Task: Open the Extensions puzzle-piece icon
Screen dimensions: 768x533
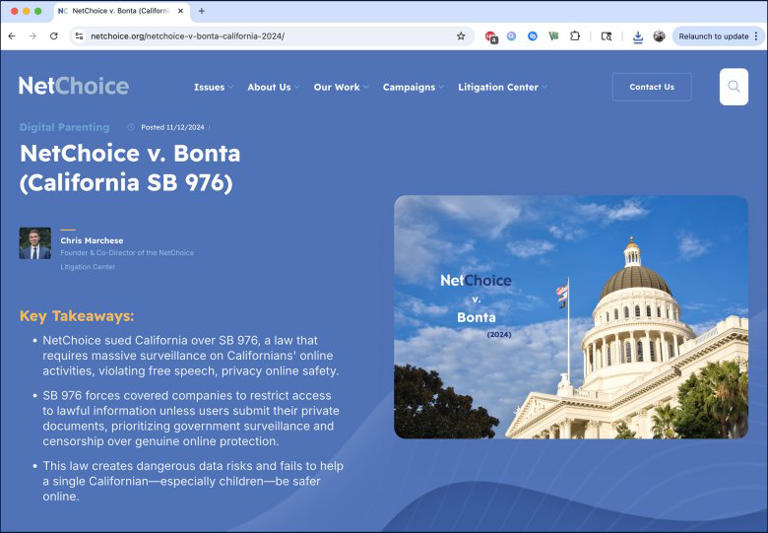Action: (x=575, y=36)
